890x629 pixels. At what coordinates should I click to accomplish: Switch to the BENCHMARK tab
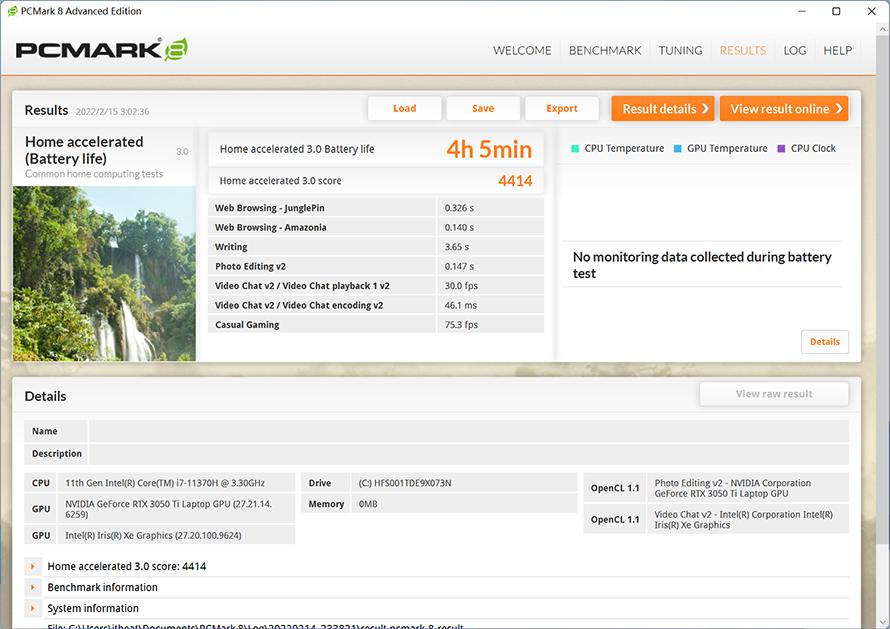(x=605, y=51)
